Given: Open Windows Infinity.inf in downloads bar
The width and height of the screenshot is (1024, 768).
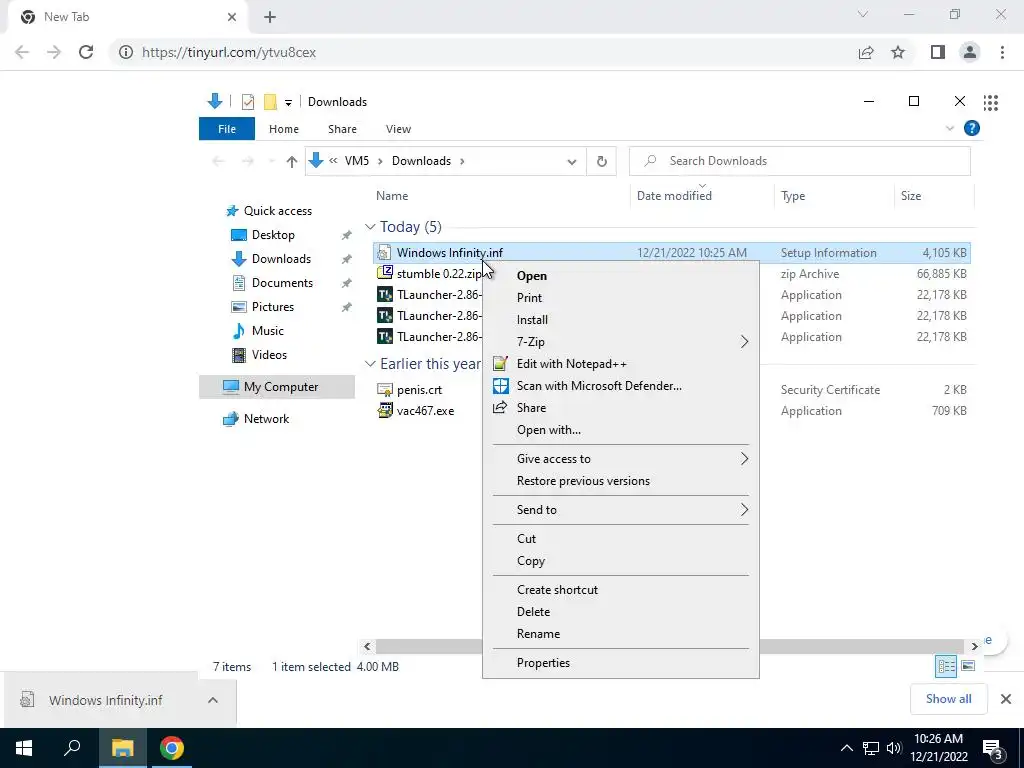Looking at the screenshot, I should (104, 700).
